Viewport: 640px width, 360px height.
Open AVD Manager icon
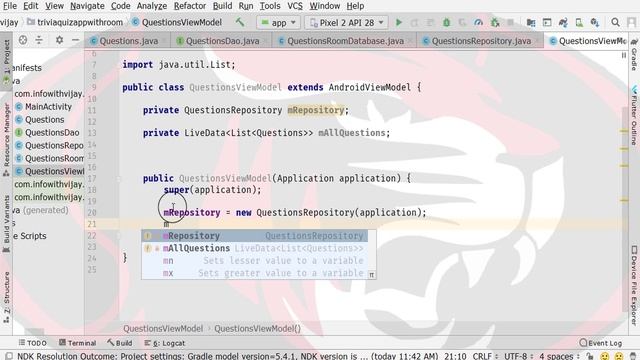[x=579, y=23]
